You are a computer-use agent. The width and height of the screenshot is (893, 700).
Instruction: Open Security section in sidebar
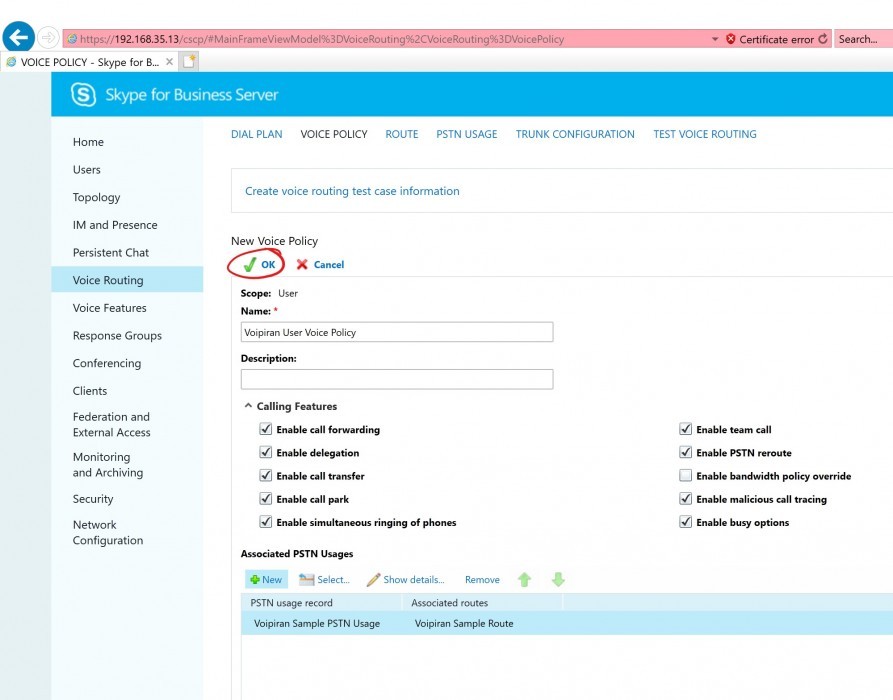(x=93, y=499)
